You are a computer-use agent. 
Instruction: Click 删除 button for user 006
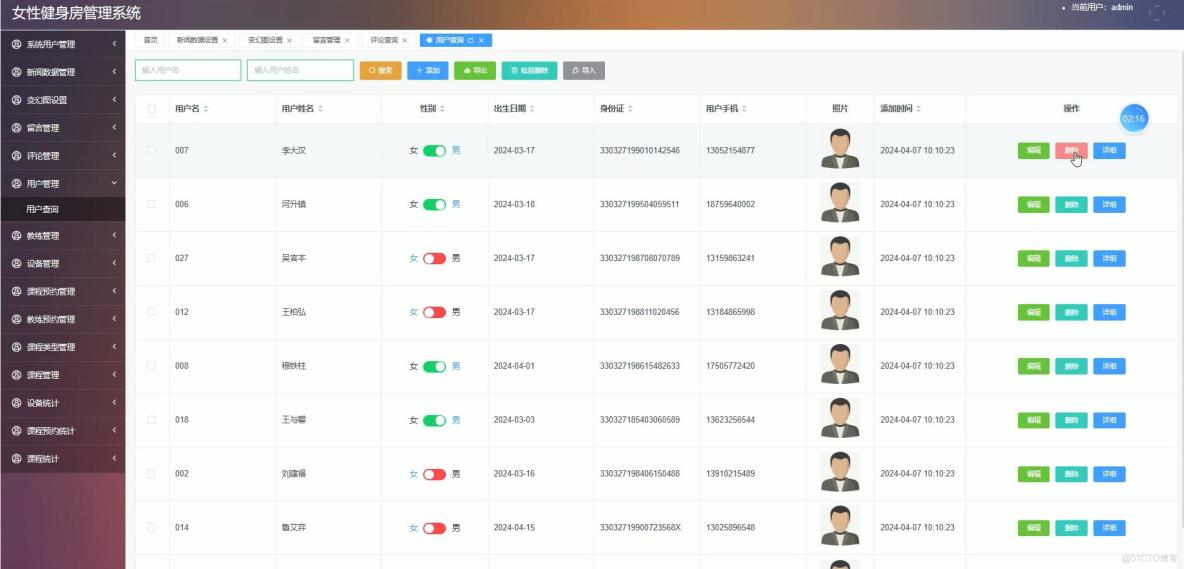point(1071,205)
